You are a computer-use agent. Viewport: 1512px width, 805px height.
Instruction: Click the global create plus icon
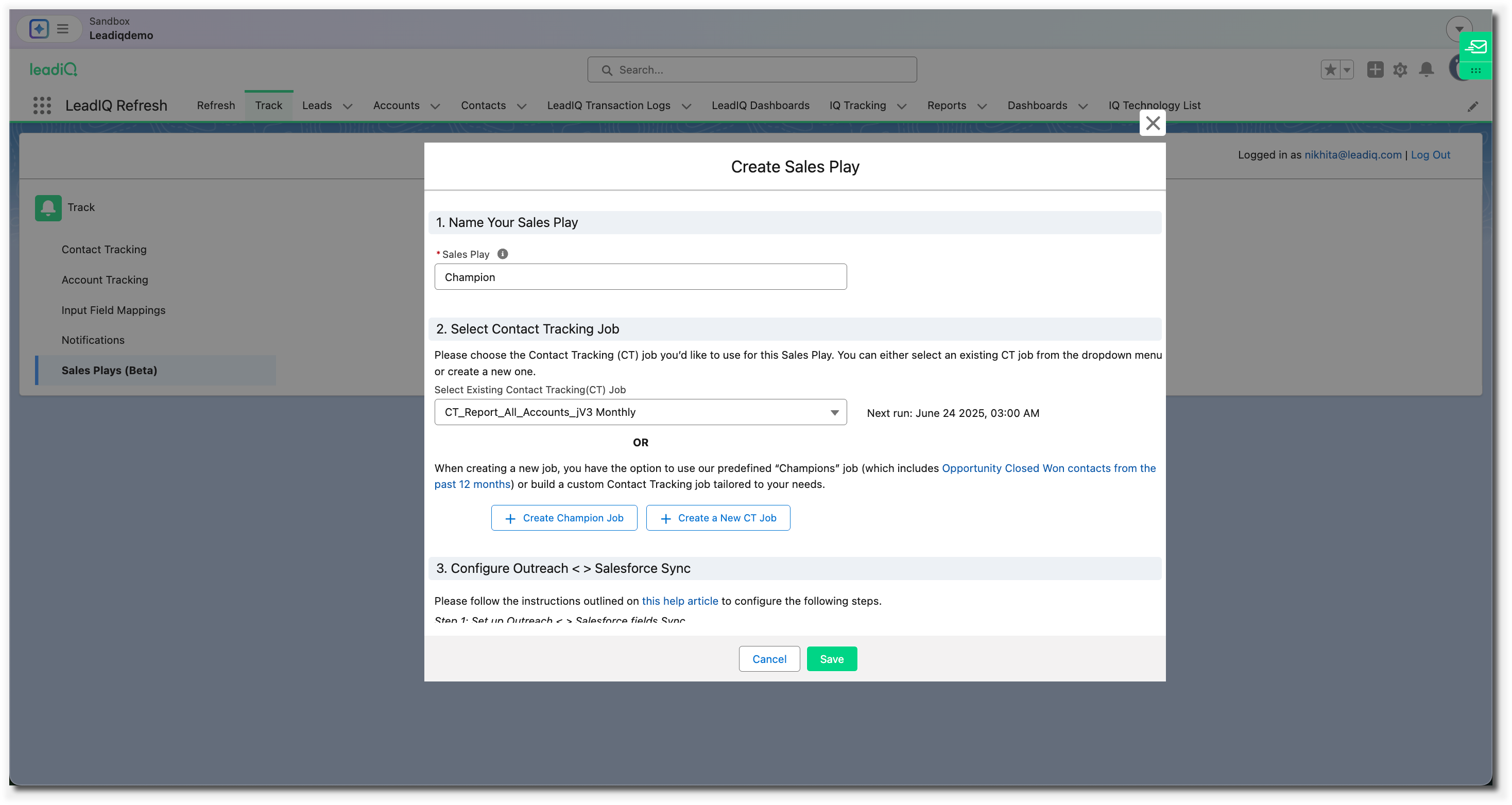coord(1374,70)
